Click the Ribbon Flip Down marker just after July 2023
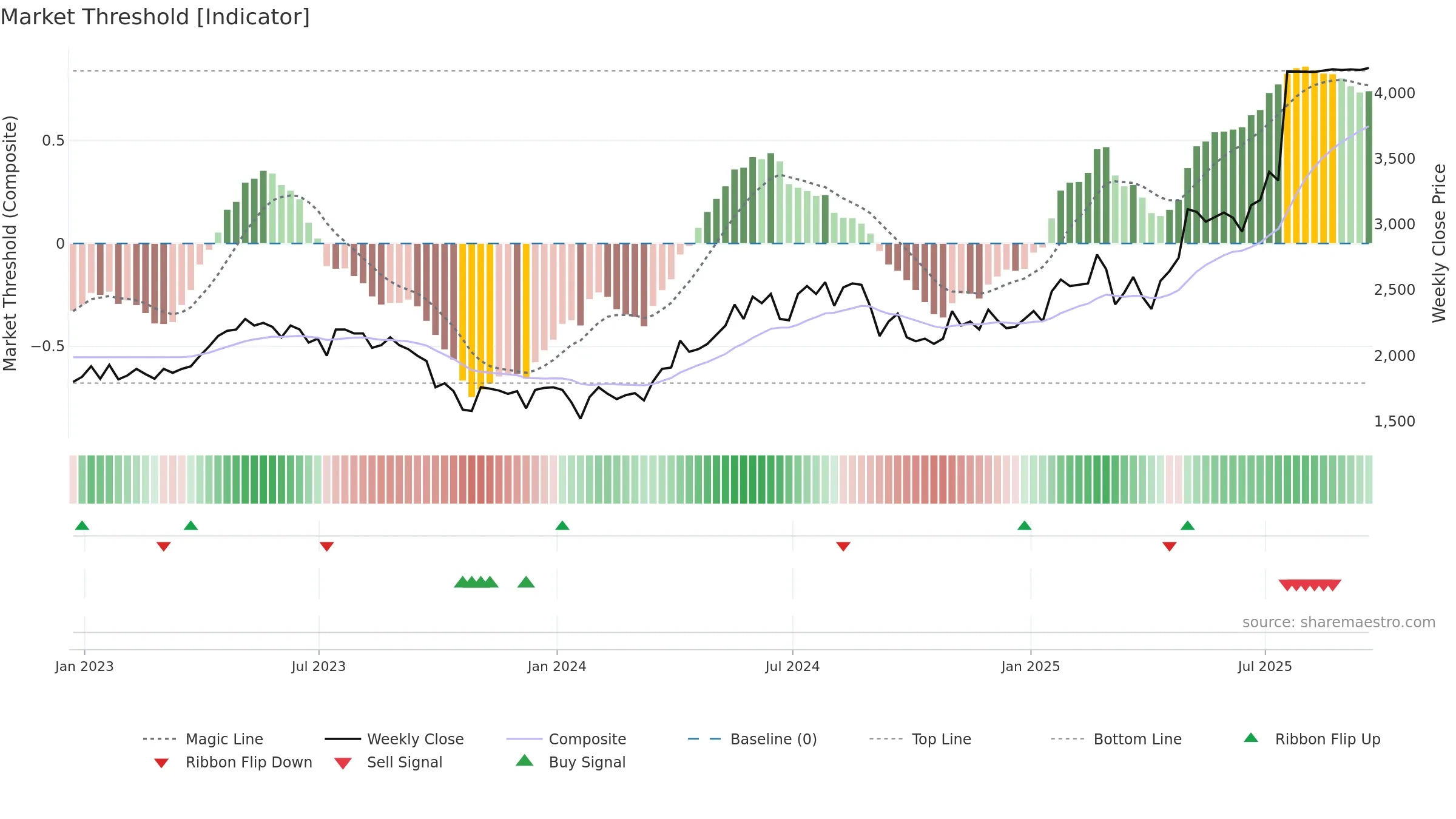Image resolution: width=1456 pixels, height=819 pixels. (327, 547)
